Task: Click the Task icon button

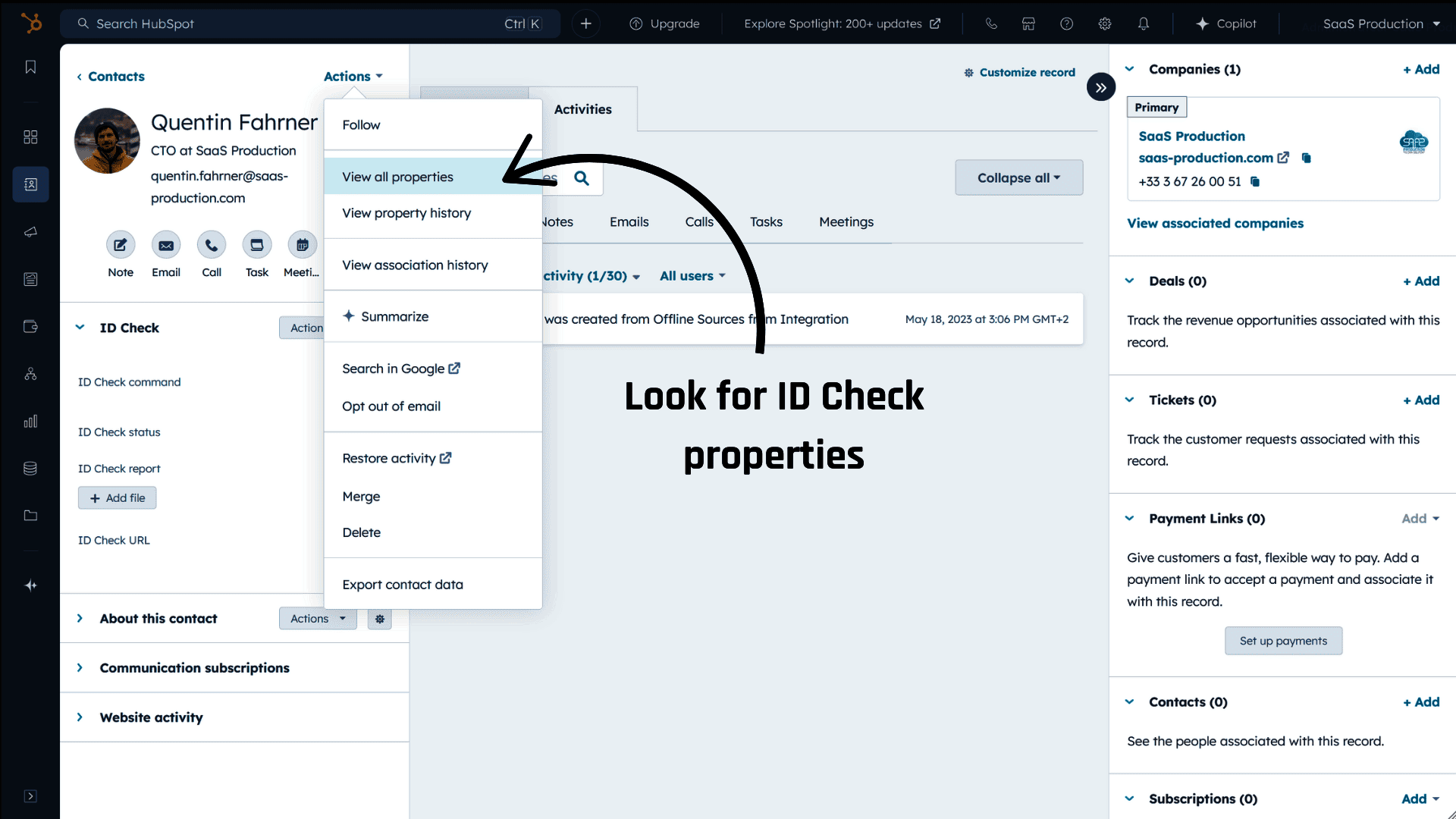Action: point(257,245)
